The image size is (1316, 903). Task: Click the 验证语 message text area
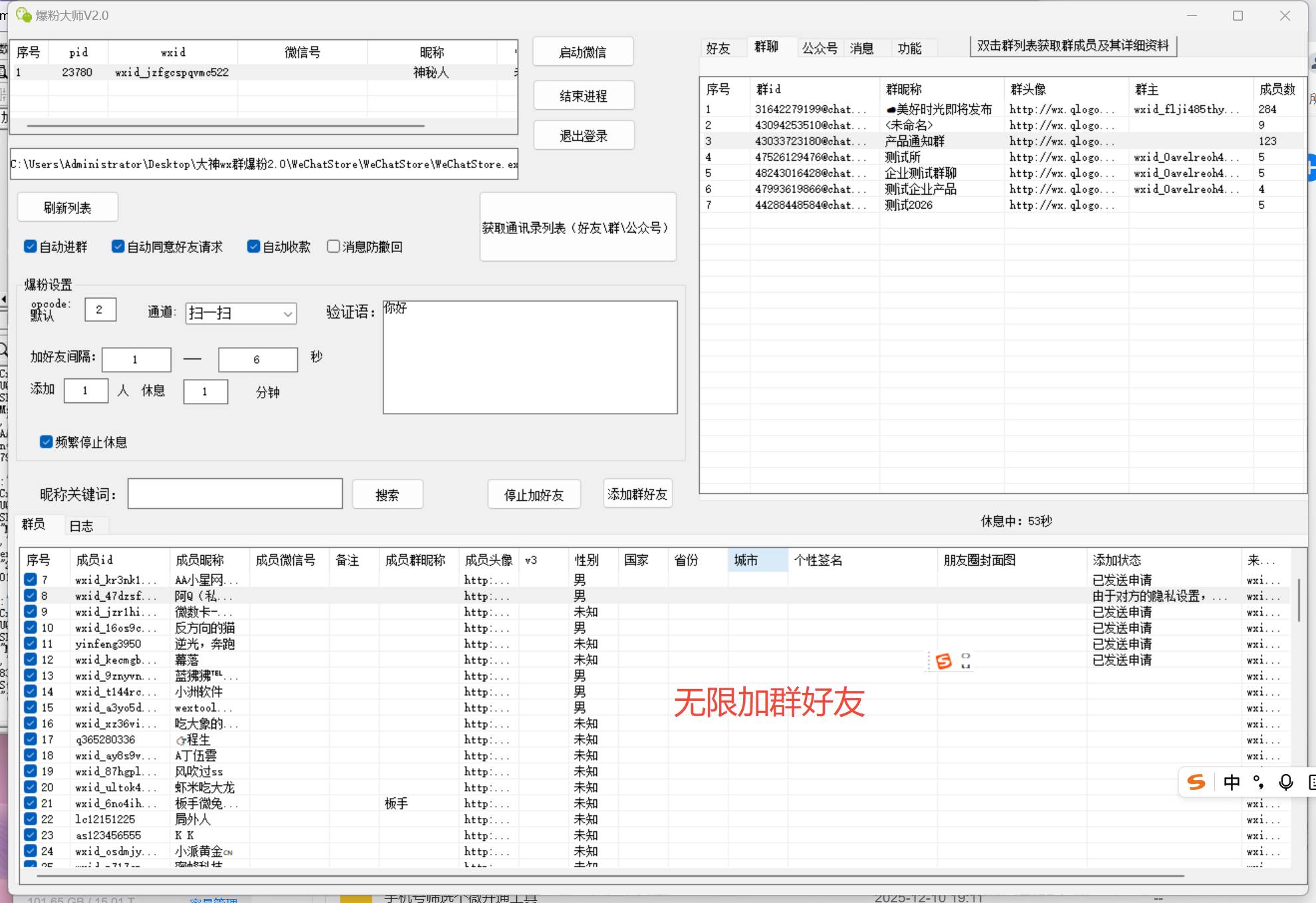tap(530, 358)
